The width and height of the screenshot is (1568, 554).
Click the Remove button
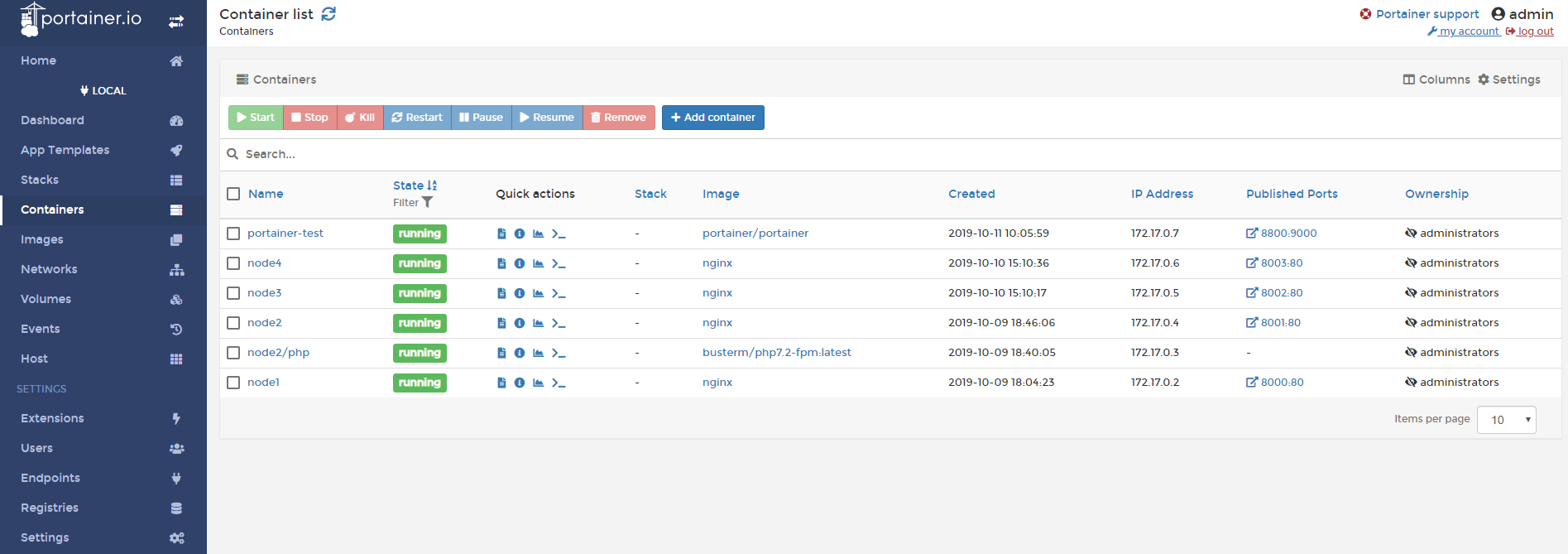pos(619,118)
